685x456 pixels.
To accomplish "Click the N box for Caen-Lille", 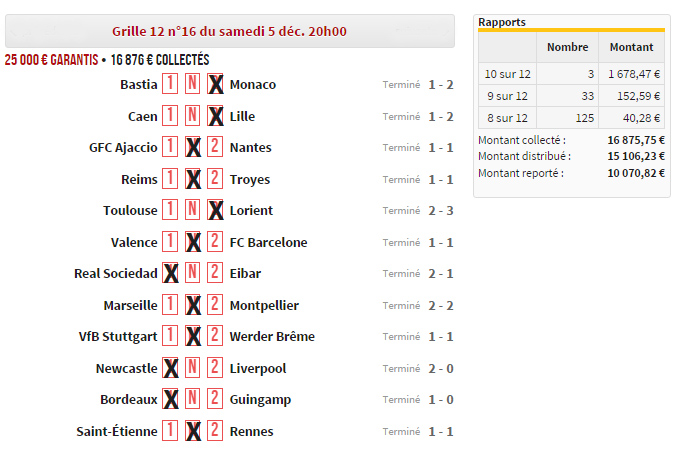I will [193, 116].
